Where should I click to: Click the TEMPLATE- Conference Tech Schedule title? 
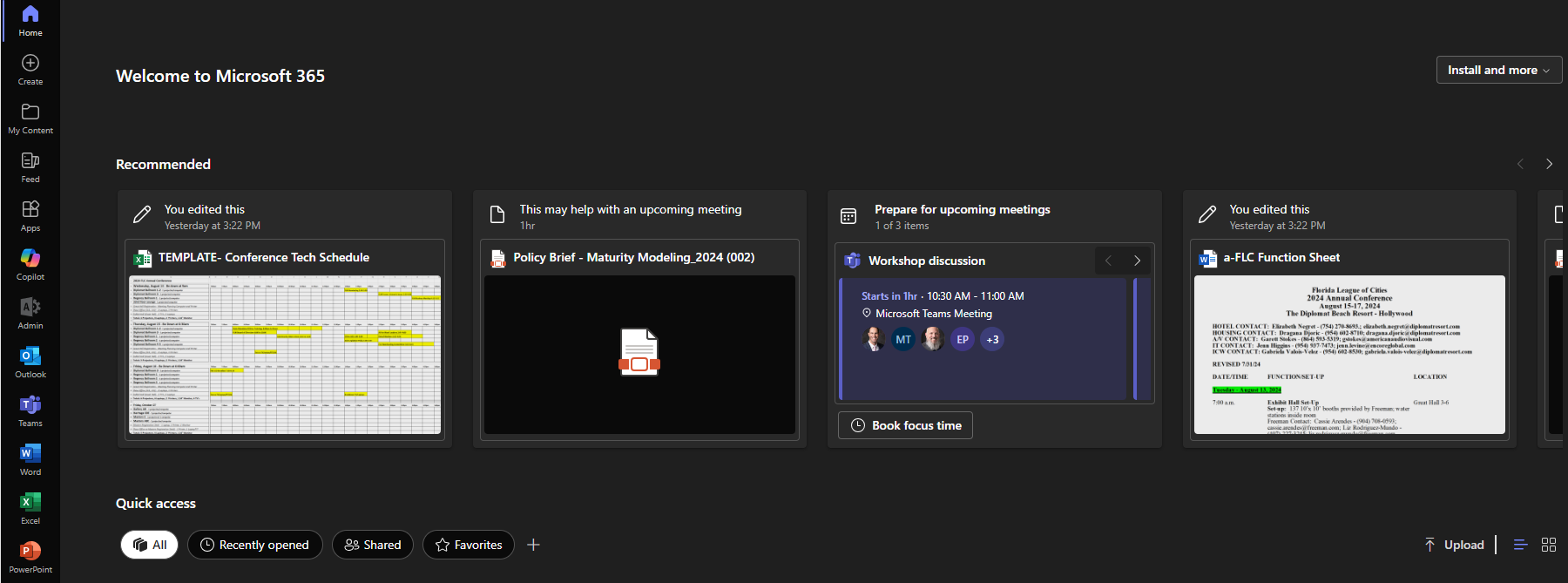(x=264, y=257)
